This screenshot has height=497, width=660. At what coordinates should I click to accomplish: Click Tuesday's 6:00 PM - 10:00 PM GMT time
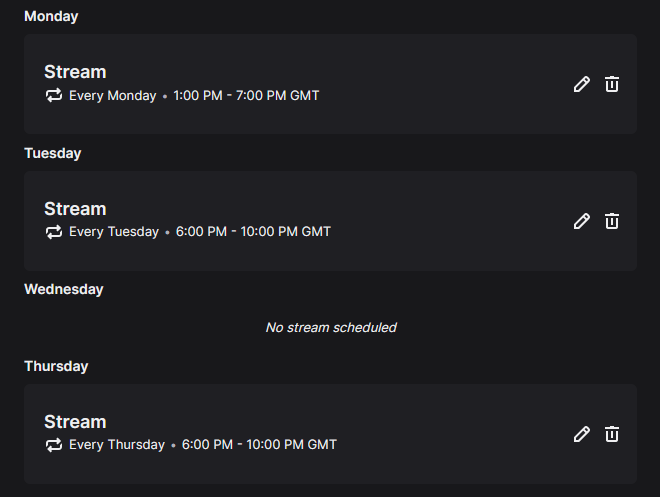(x=253, y=231)
